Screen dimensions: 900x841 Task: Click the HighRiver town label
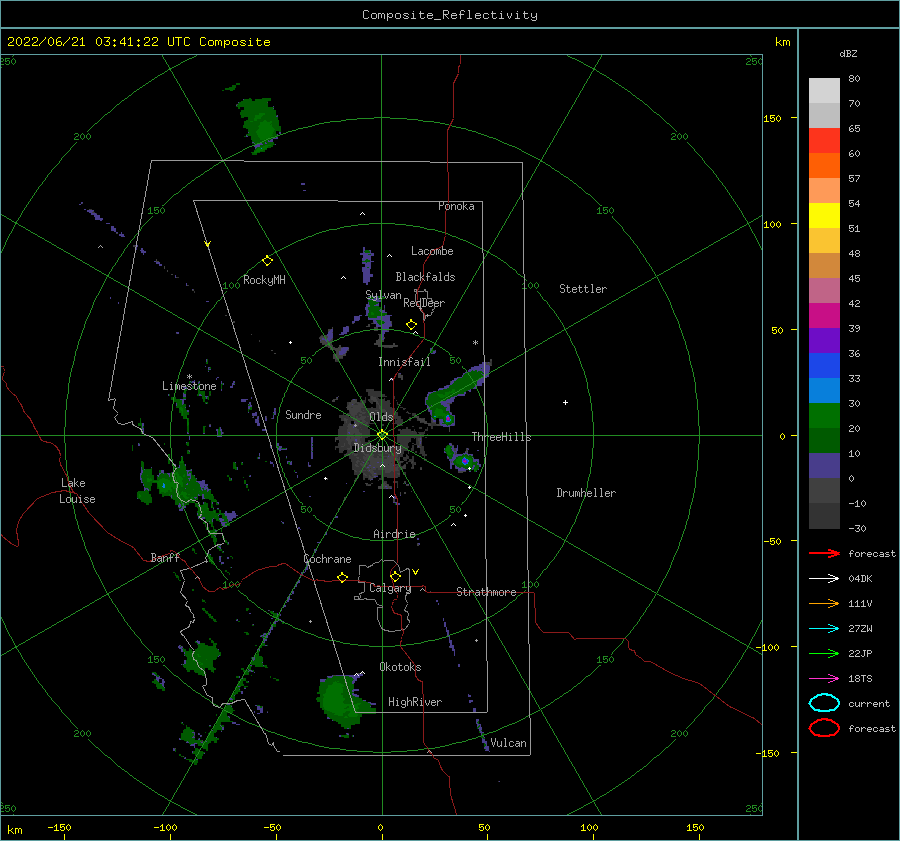[x=415, y=702]
